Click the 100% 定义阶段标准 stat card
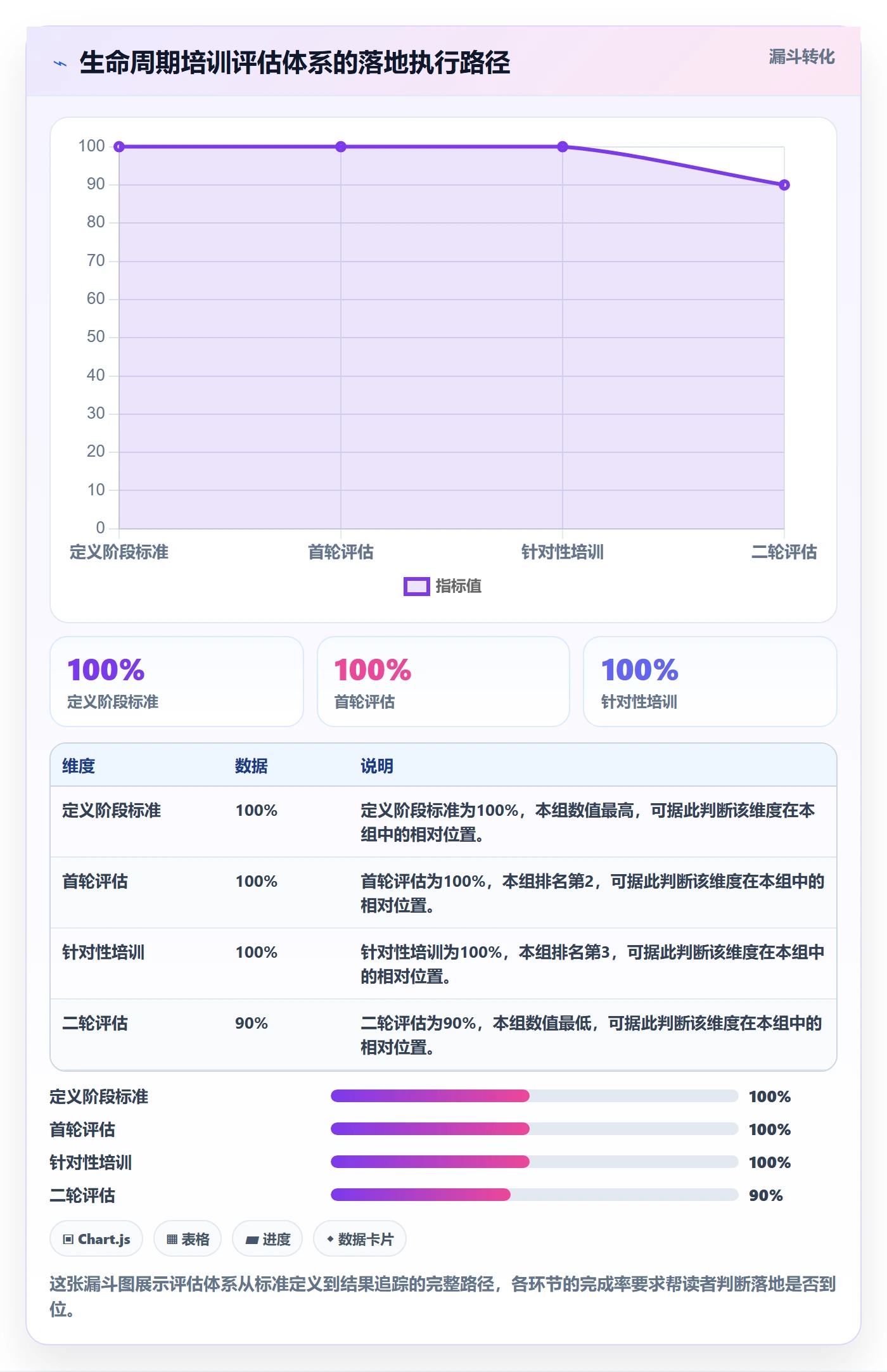This screenshot has width=887, height=1372. tap(177, 682)
